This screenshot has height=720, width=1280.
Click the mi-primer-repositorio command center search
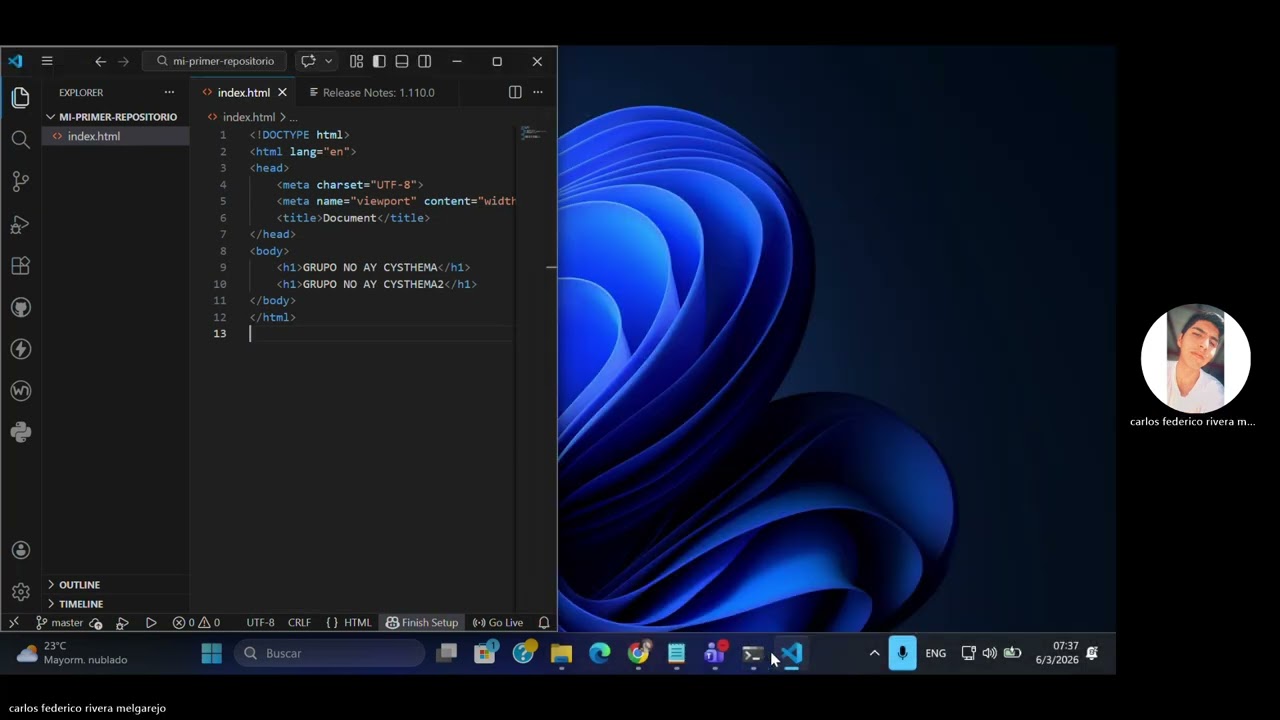(x=215, y=61)
